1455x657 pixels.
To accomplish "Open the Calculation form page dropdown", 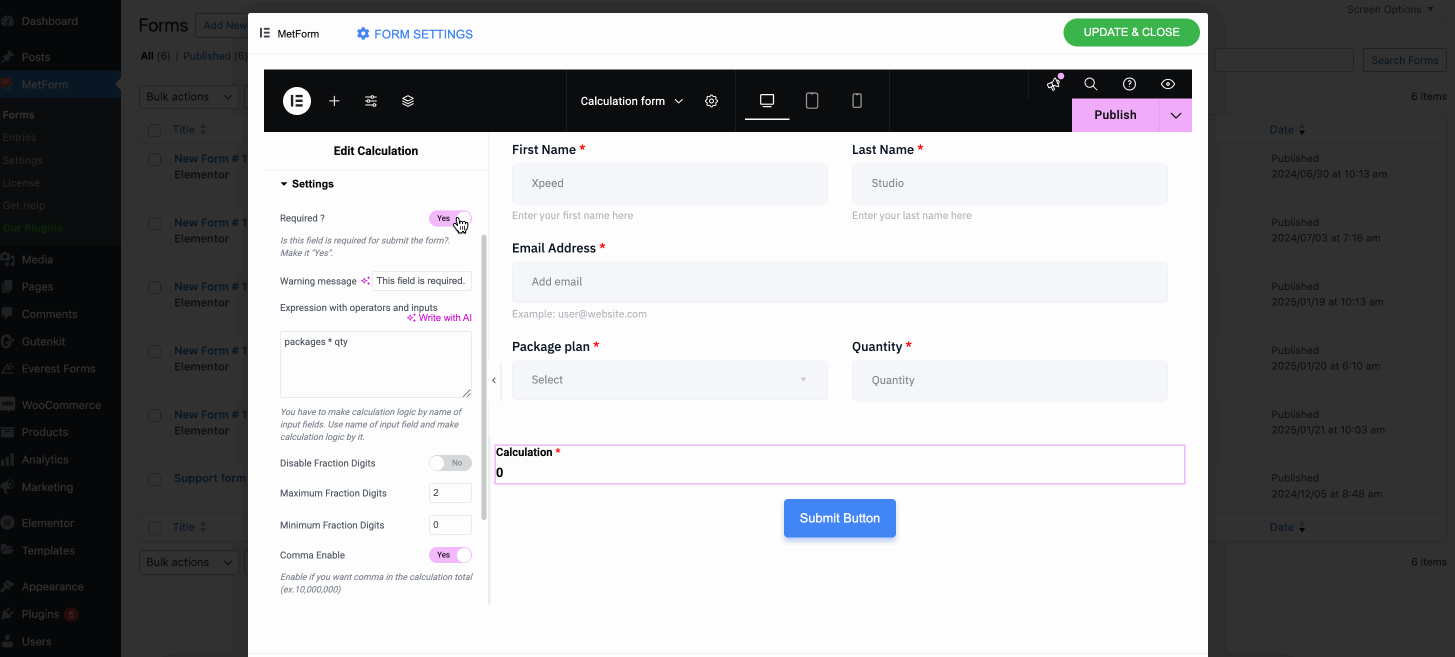I will pyautogui.click(x=630, y=100).
